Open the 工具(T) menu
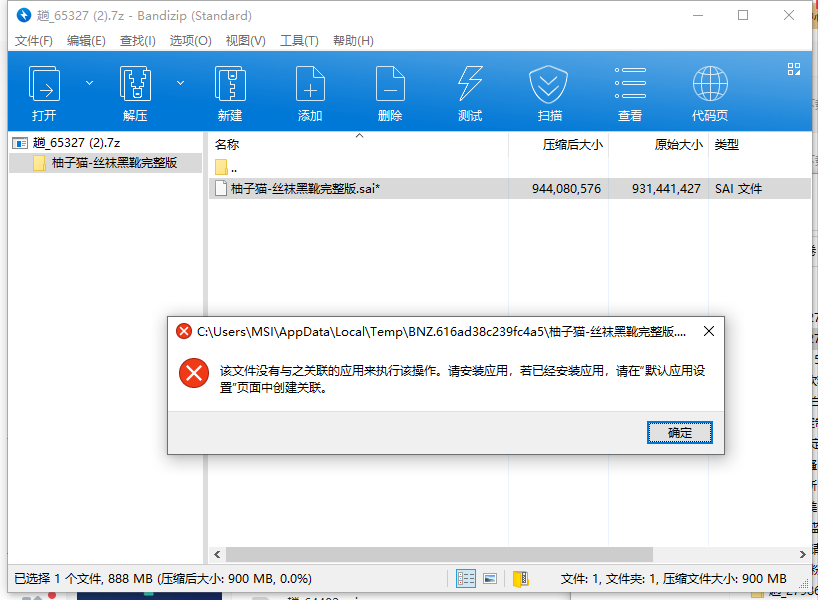820x600 pixels. (x=298, y=41)
